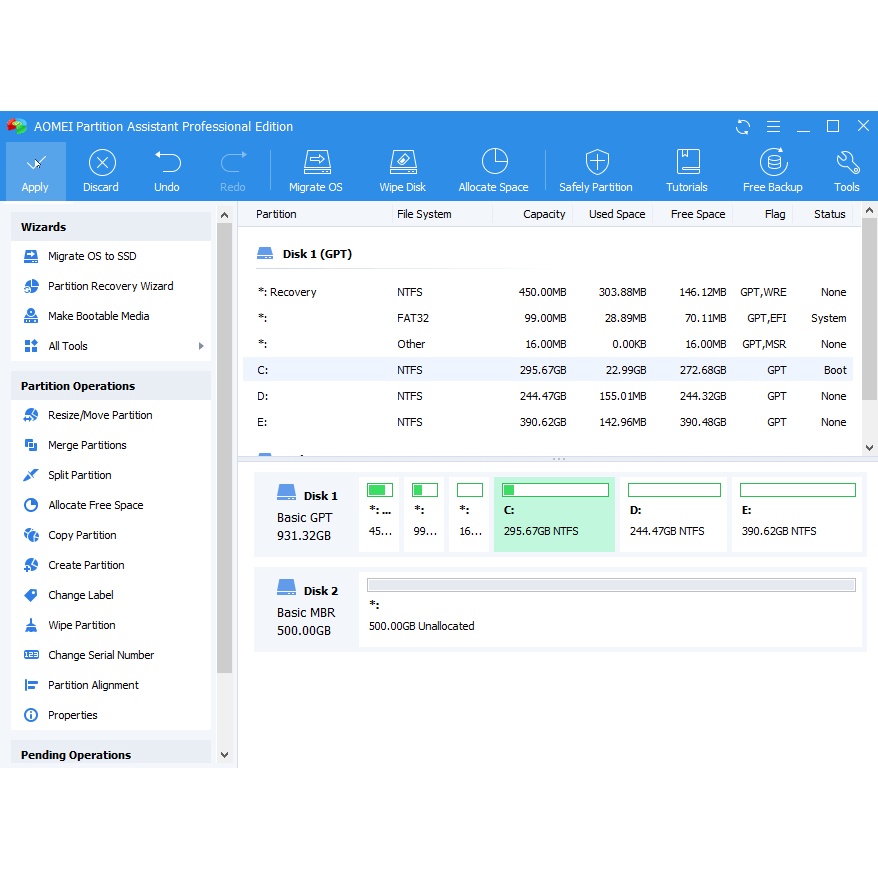The width and height of the screenshot is (878, 878).
Task: Open the hamburger menu in title bar
Action: (773, 127)
